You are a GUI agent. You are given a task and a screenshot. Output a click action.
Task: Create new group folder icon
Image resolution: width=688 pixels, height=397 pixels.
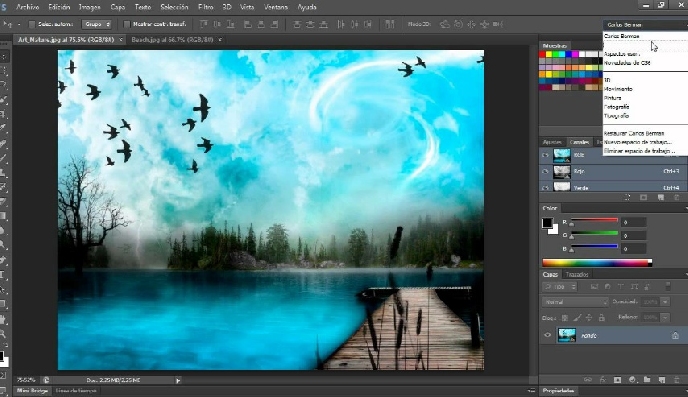coord(647,379)
